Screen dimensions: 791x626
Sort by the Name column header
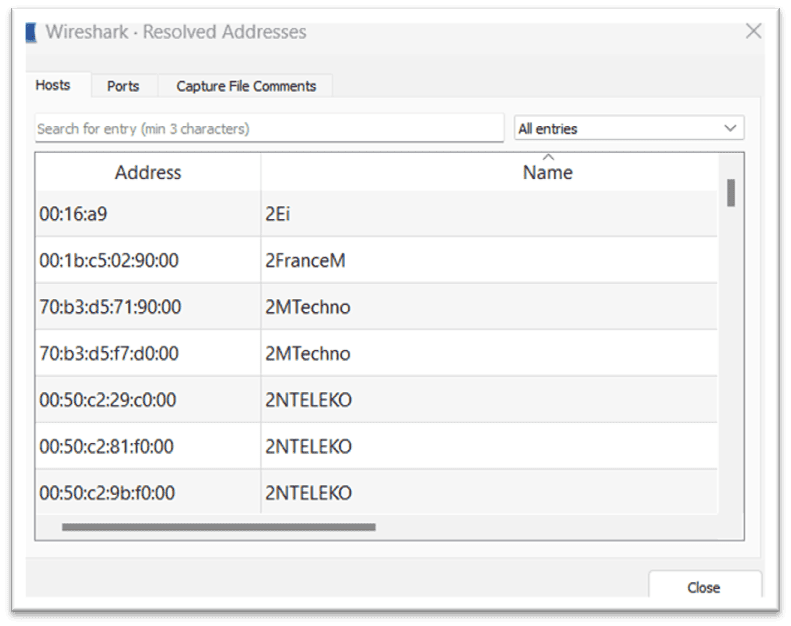point(547,173)
